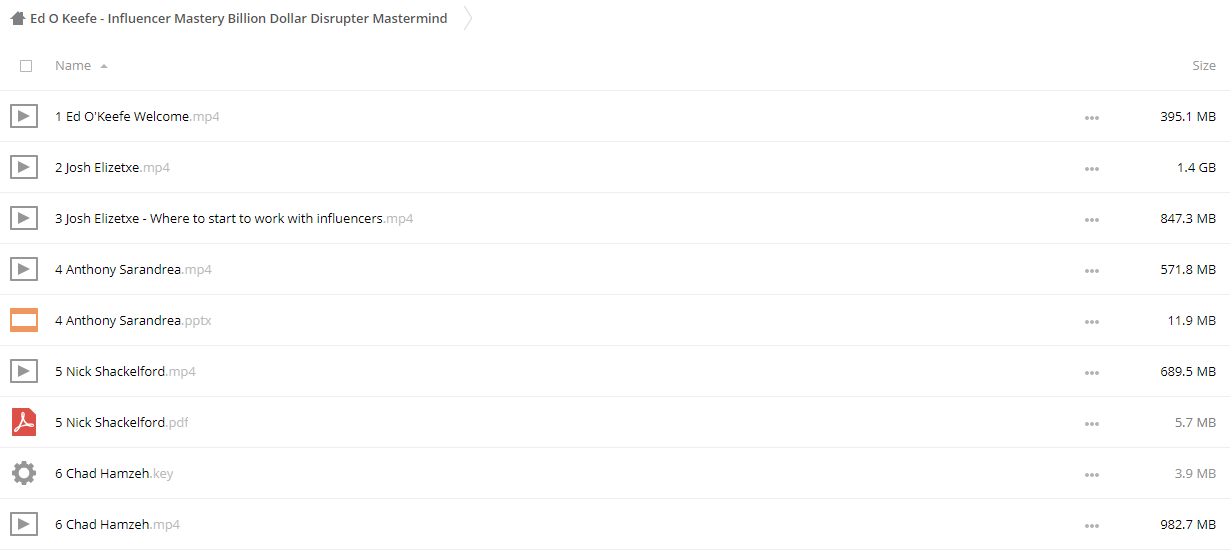This screenshot has height=554, width=1230.
Task: Open more options for 2 Josh Elizetxe.mp4
Action: tap(1091, 168)
